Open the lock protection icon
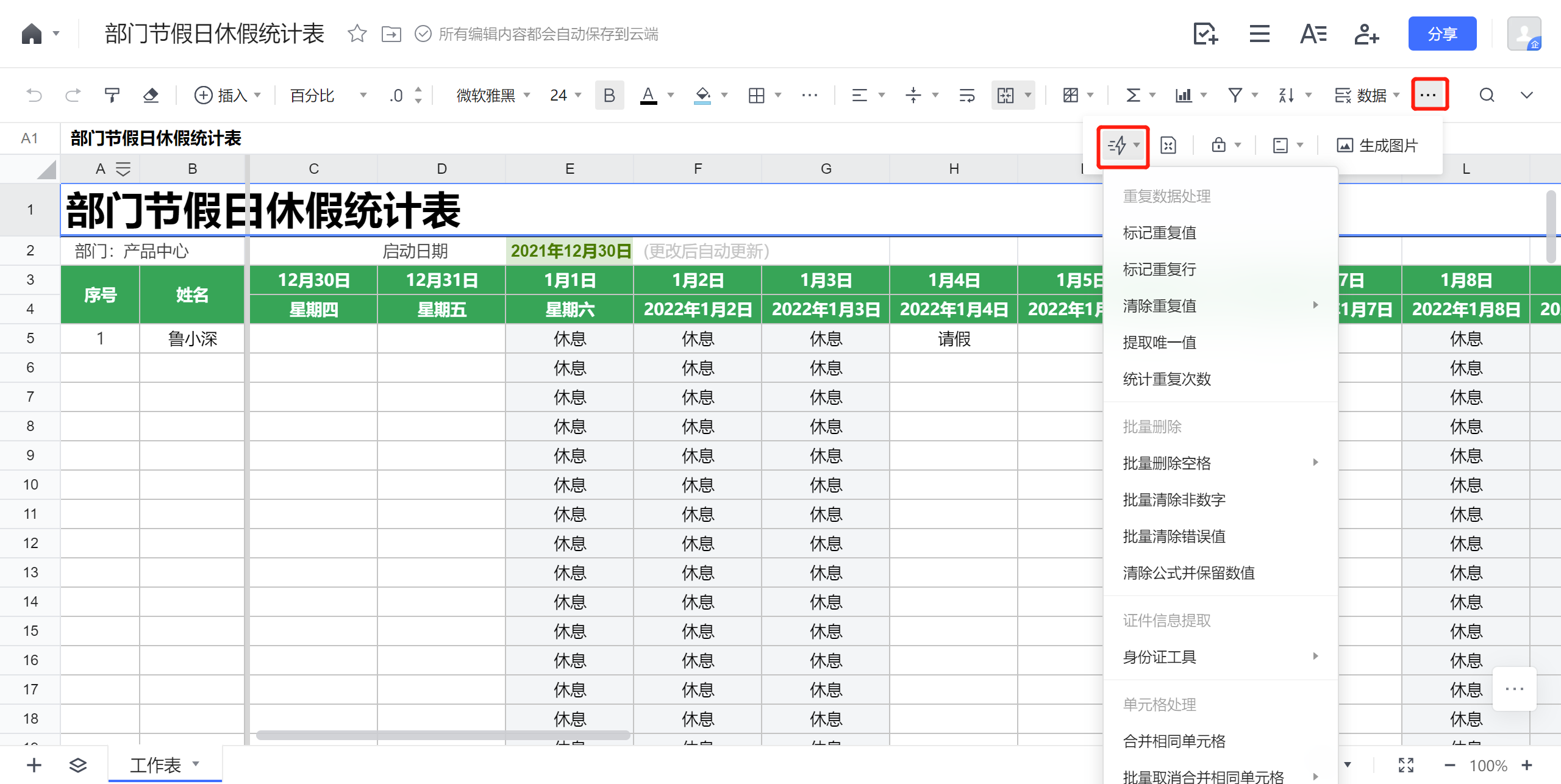This screenshot has width=1561, height=784. [1218, 145]
